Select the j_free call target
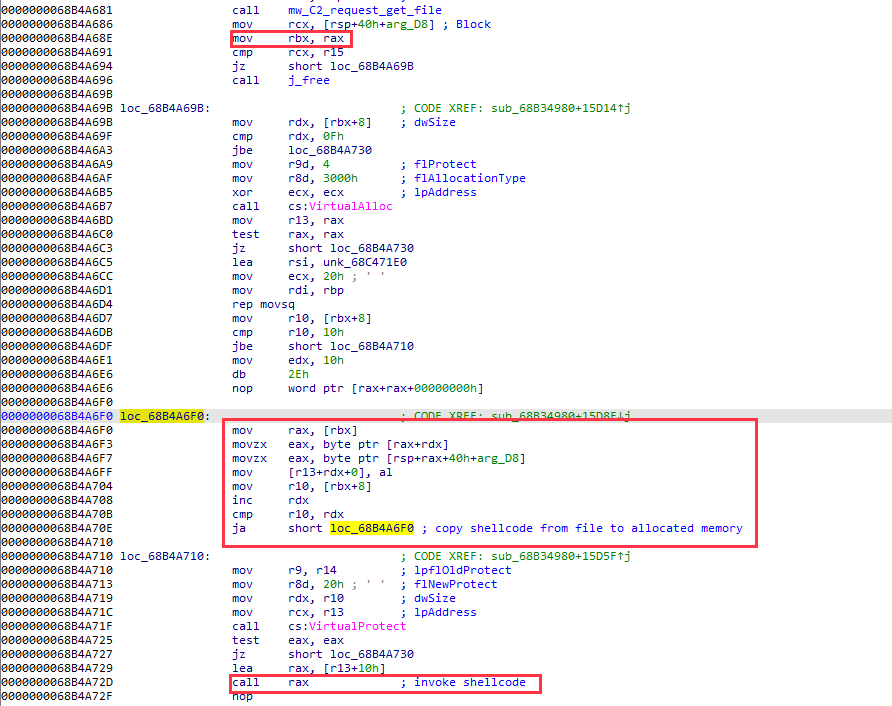892x706 pixels. 309,80
